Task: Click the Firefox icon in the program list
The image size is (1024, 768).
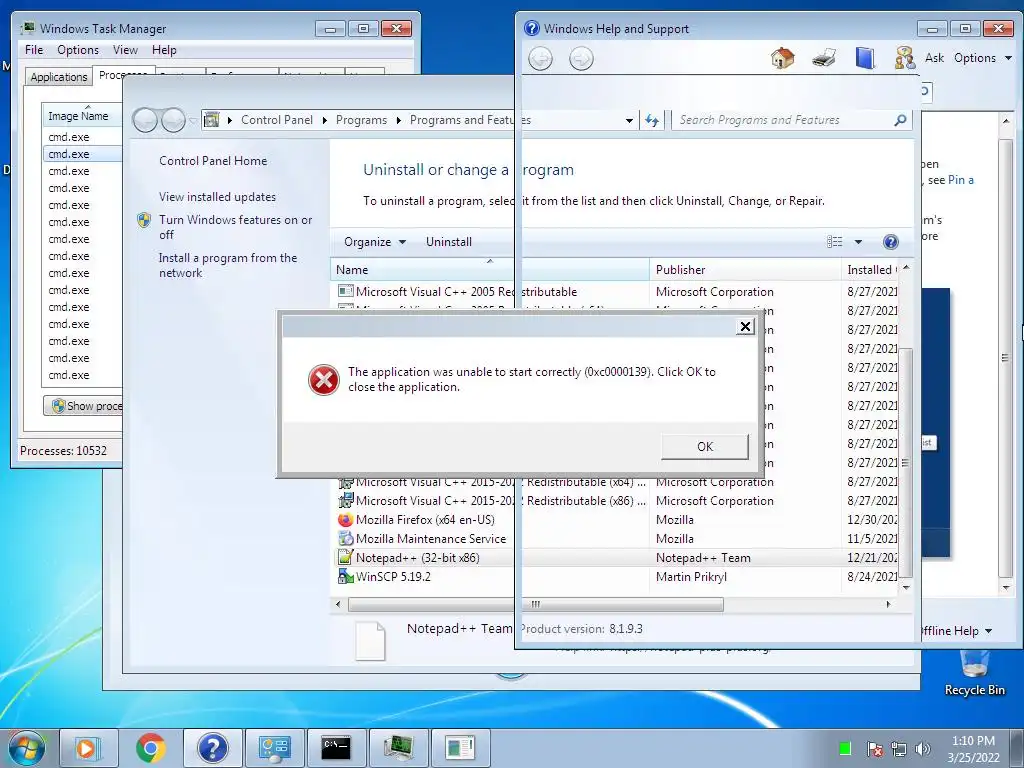Action: [345, 520]
